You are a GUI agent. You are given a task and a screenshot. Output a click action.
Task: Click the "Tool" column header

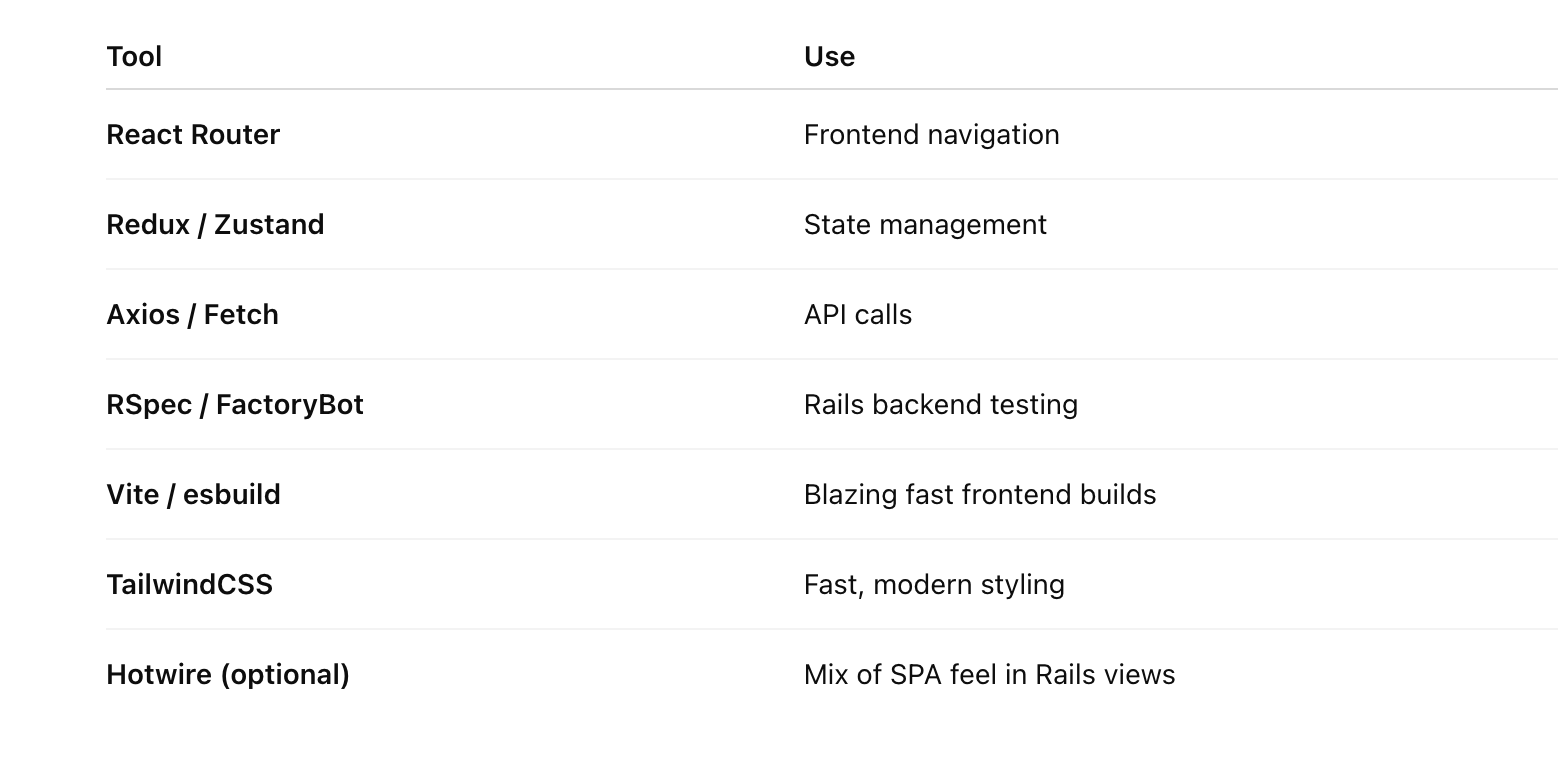coord(134,57)
